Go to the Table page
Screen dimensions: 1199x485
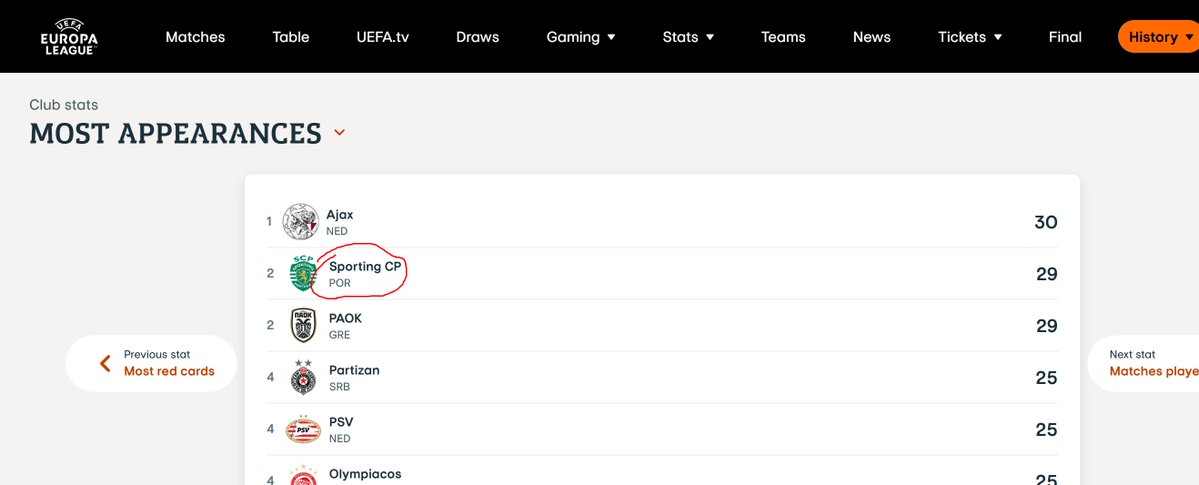click(x=291, y=37)
